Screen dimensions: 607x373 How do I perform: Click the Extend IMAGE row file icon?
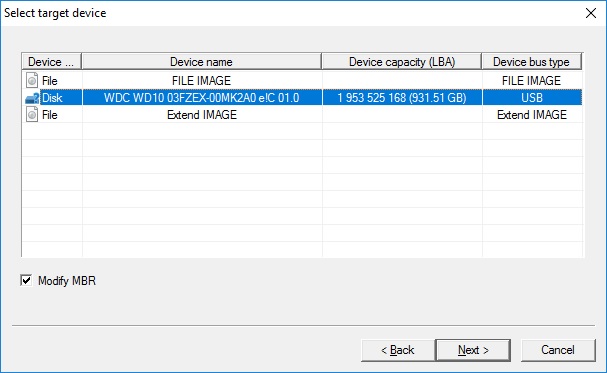(x=32, y=115)
